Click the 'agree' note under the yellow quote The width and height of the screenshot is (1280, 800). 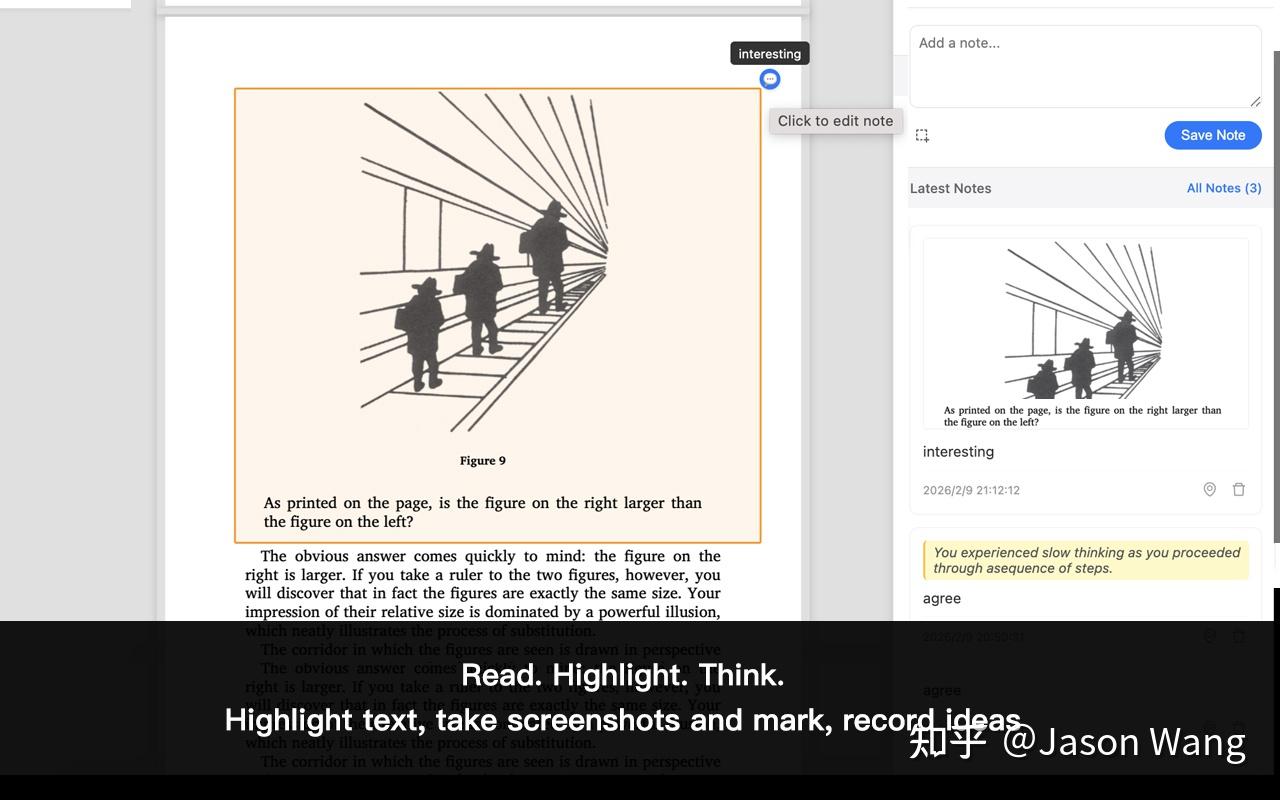coord(942,599)
